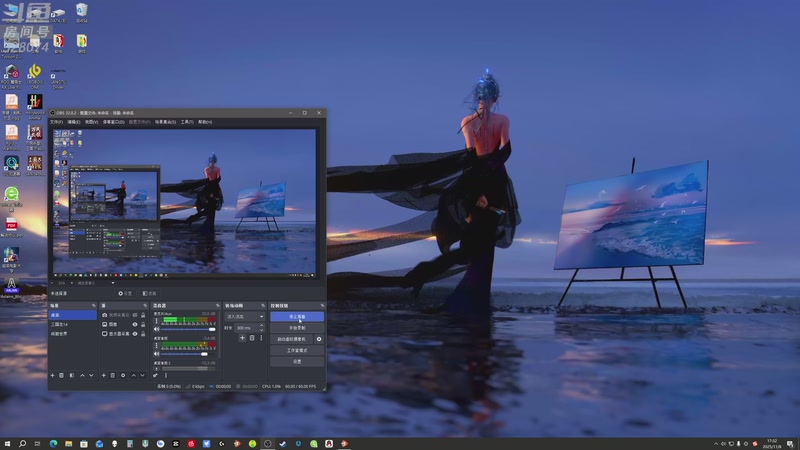Open mixer bottom three-dot menu

click(165, 376)
